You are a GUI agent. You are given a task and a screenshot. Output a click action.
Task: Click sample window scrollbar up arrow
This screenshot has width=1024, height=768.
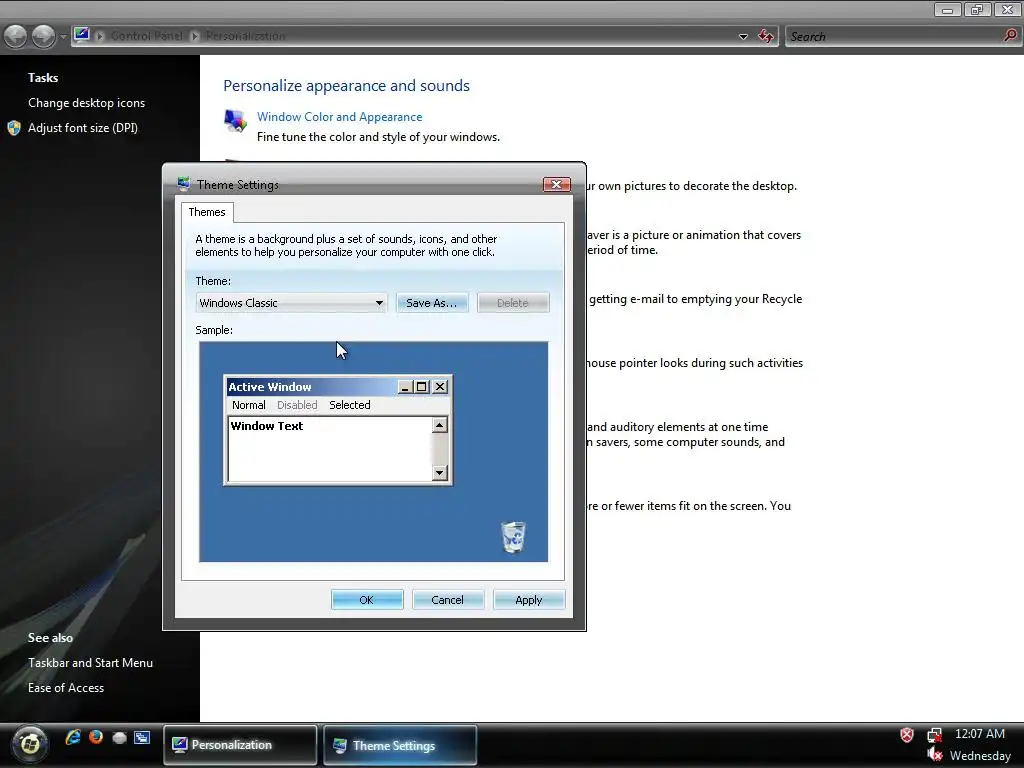pyautogui.click(x=440, y=426)
